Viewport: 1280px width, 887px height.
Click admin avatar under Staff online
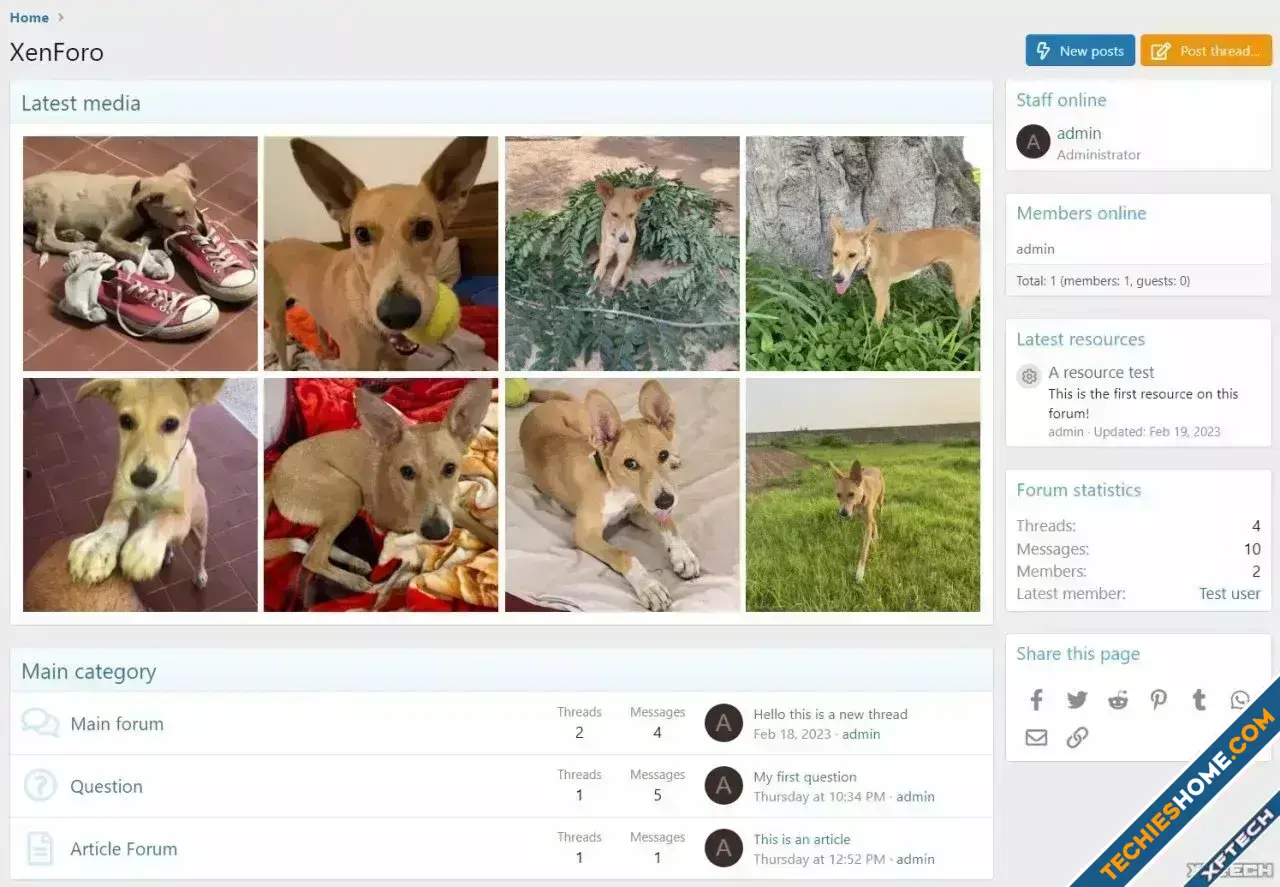pyautogui.click(x=1033, y=142)
